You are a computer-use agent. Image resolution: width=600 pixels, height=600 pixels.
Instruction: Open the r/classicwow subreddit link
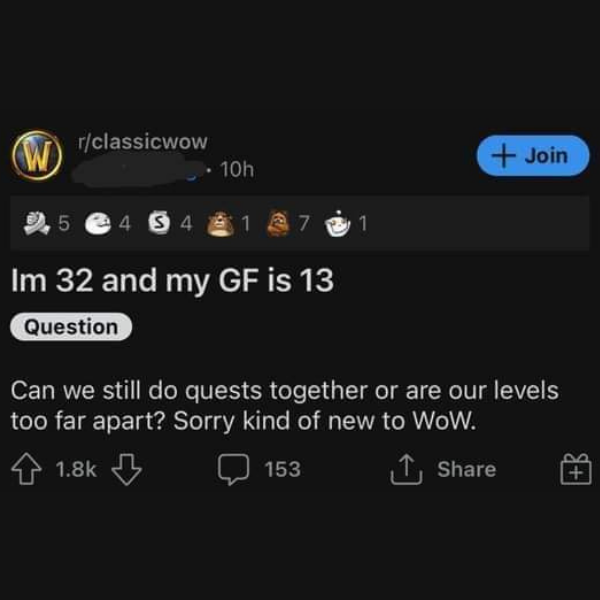click(143, 142)
